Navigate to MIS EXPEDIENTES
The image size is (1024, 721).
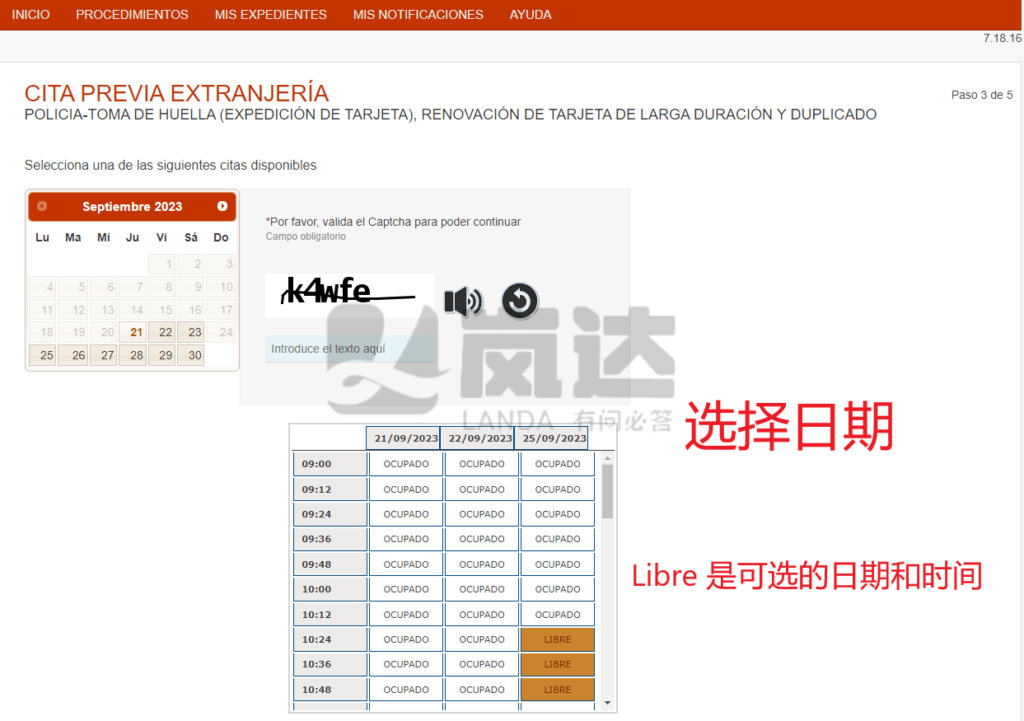pos(270,15)
